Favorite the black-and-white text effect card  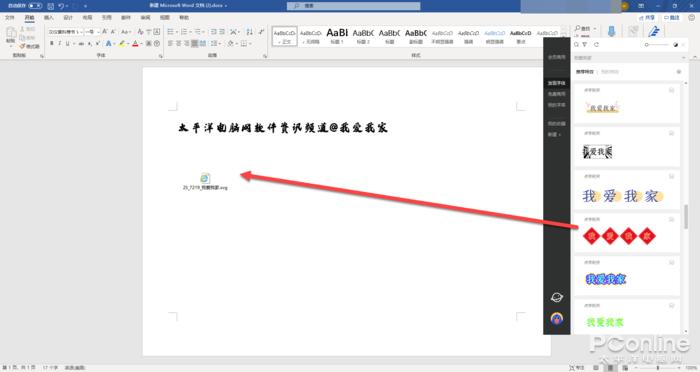(671, 133)
